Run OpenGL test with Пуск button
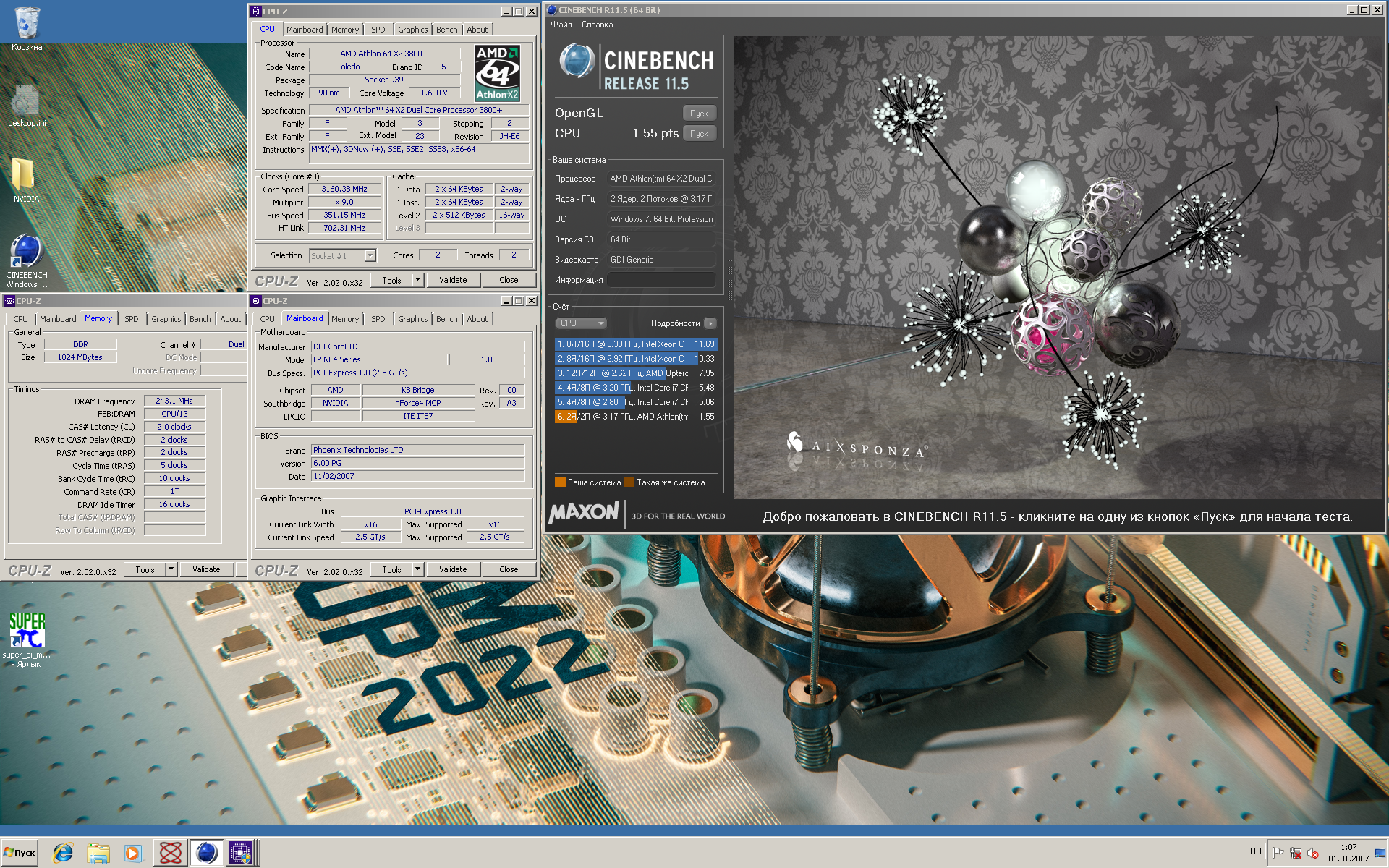Viewport: 1389px width, 868px height. (x=699, y=114)
